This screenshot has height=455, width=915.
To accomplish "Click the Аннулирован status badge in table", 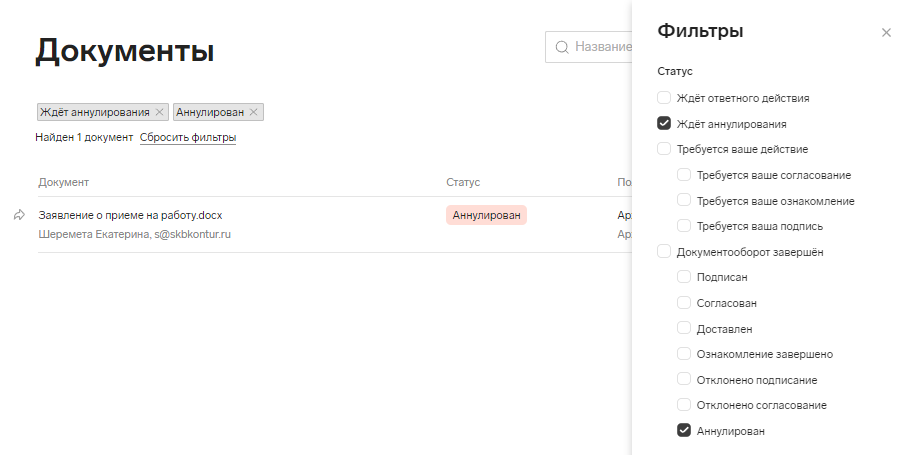I will 486,215.
